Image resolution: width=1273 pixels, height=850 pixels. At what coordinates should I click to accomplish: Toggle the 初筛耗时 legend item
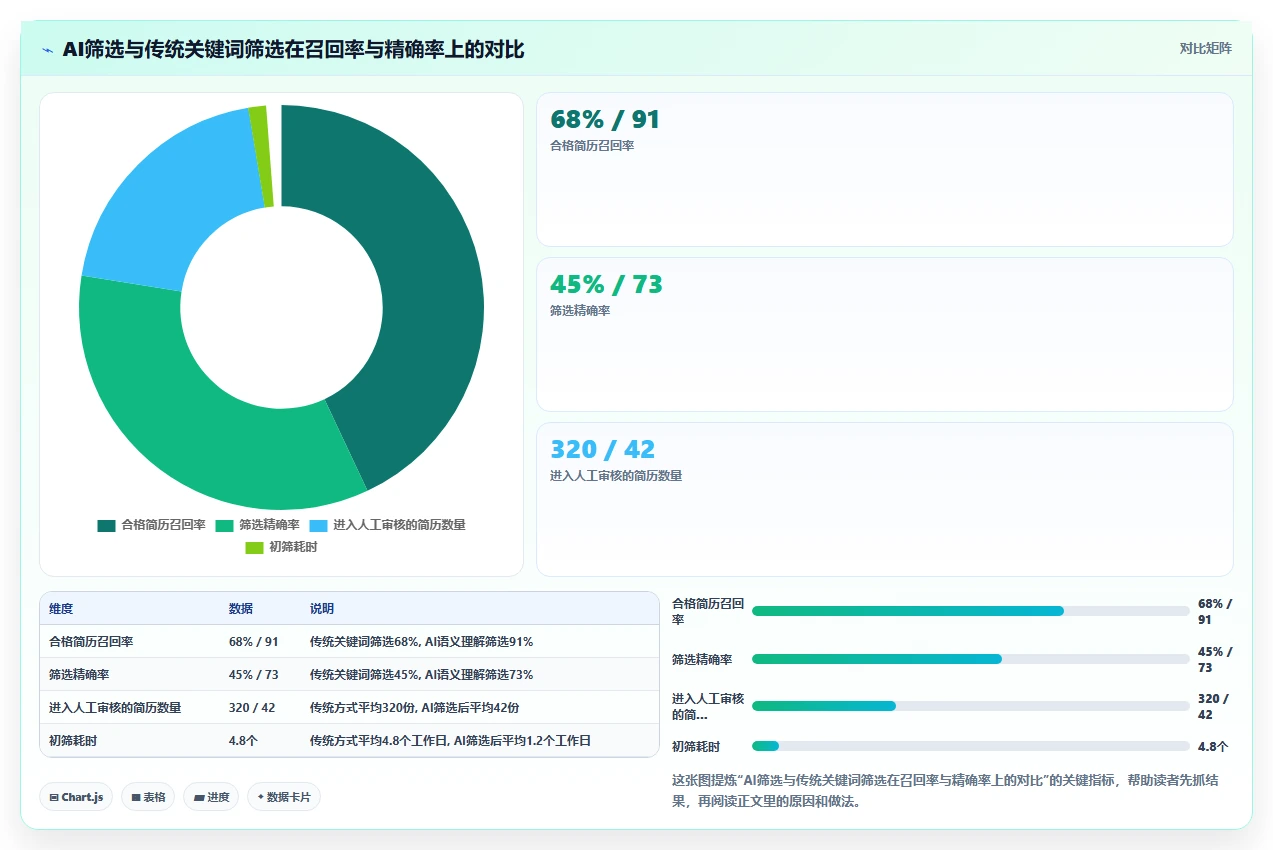(282, 547)
